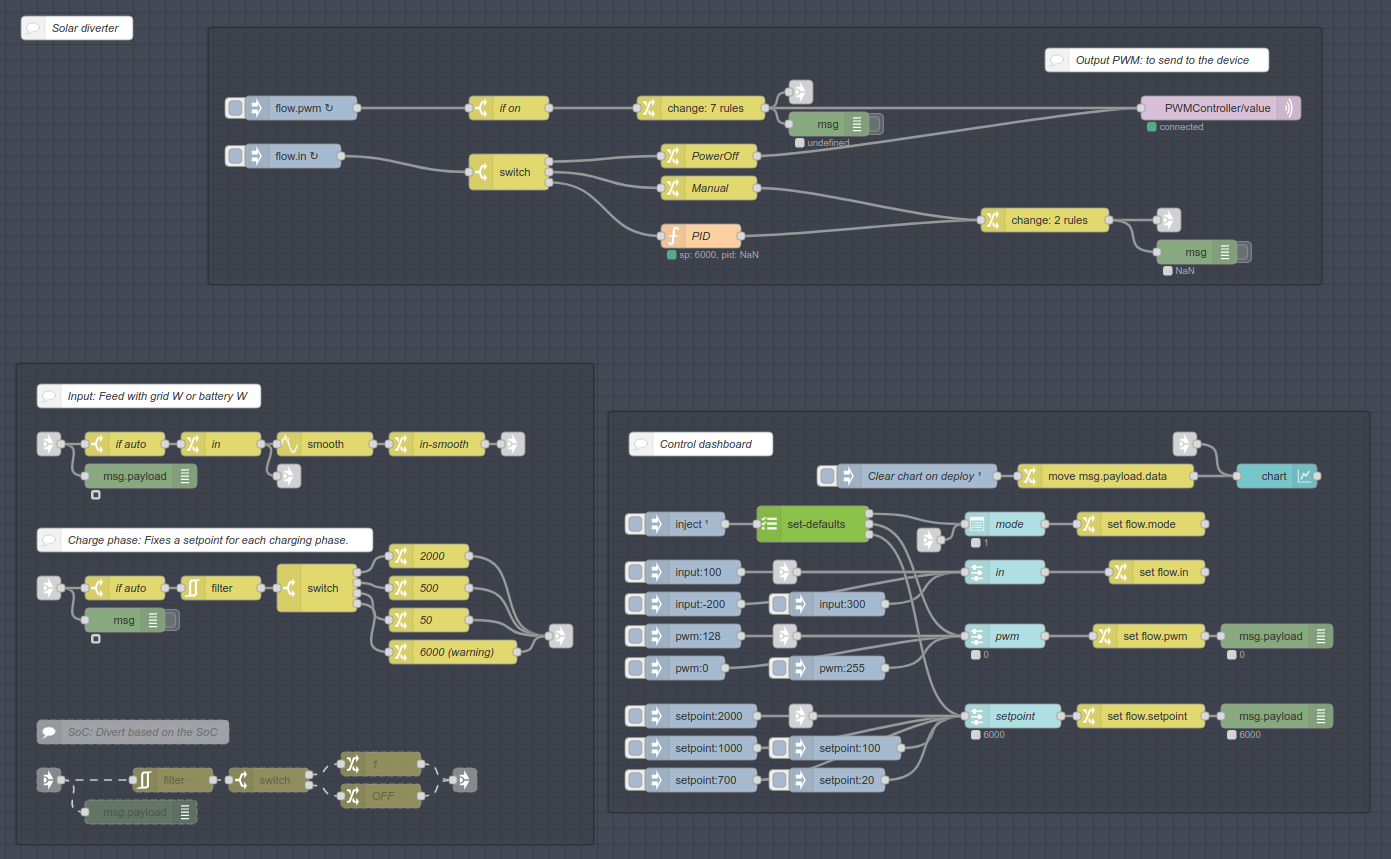Select the disabled OFF change node
This screenshot has height=859, width=1391.
[x=381, y=796]
